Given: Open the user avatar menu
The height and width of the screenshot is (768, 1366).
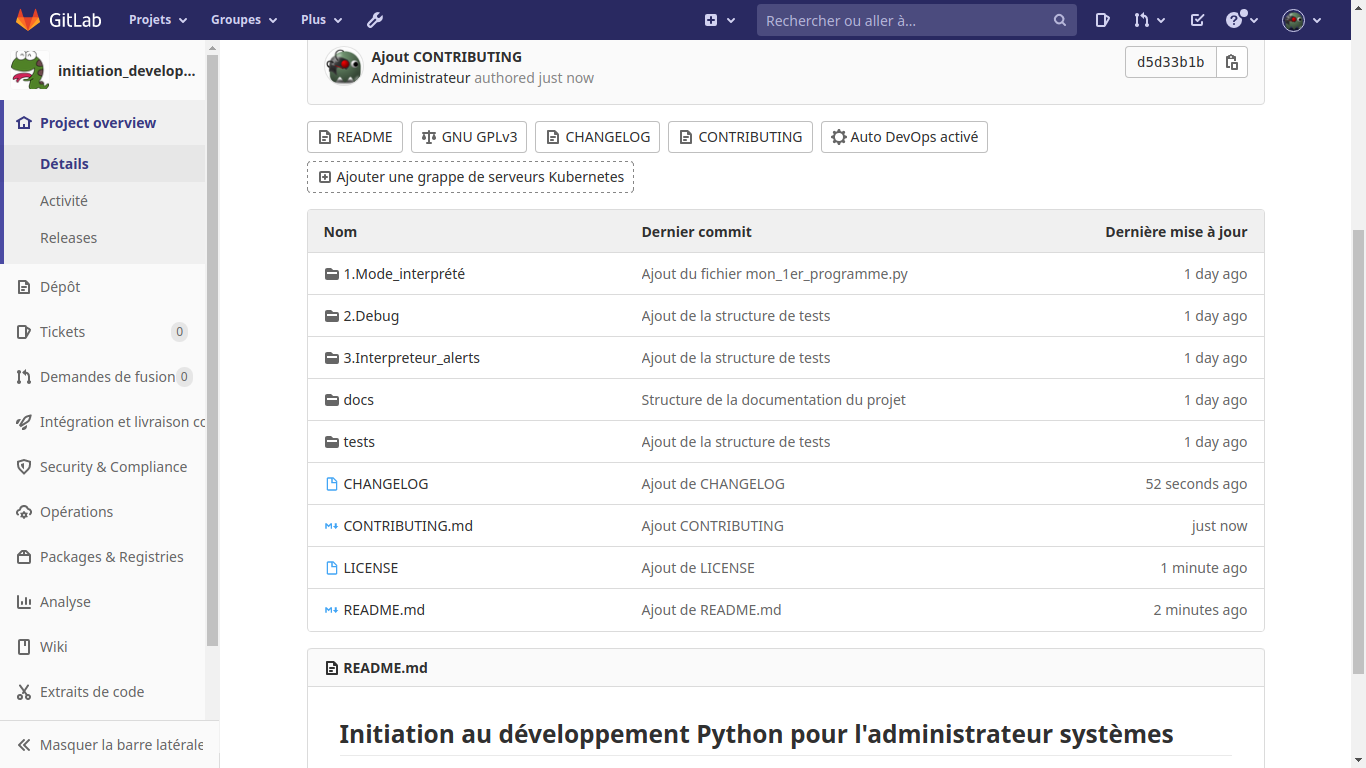Looking at the screenshot, I should 1301,20.
